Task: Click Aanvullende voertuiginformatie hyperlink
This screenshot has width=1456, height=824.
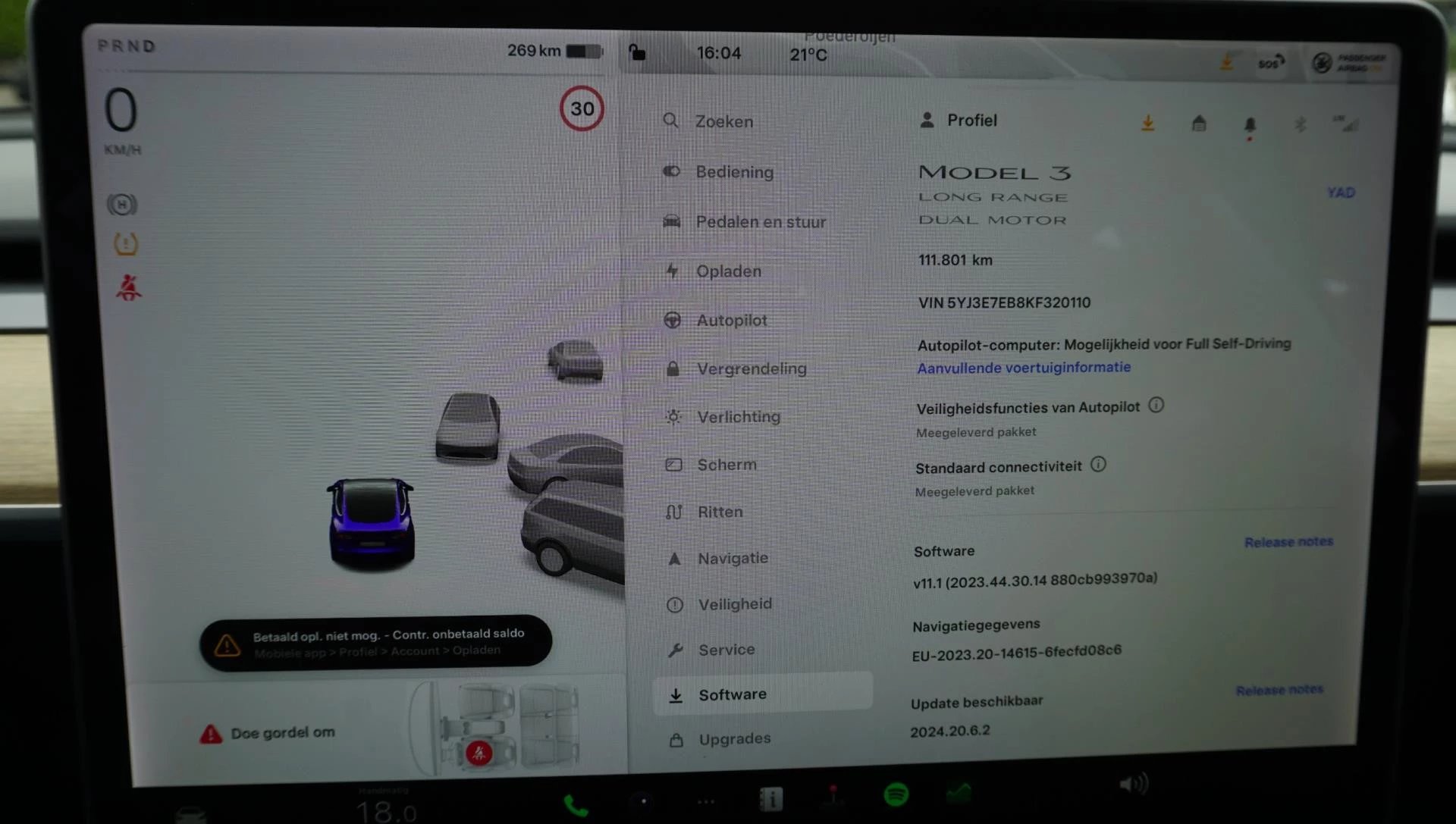Action: (x=1024, y=367)
